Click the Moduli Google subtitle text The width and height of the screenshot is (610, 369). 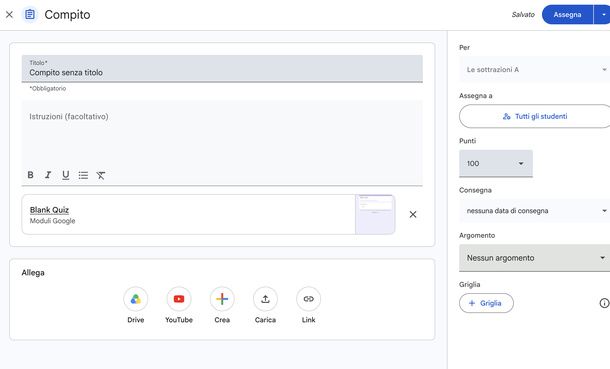(x=53, y=221)
